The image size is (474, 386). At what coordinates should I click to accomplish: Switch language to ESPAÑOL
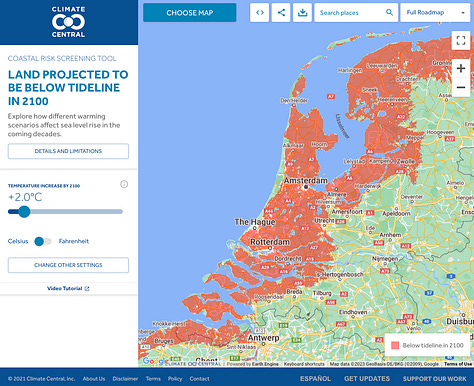tap(315, 379)
